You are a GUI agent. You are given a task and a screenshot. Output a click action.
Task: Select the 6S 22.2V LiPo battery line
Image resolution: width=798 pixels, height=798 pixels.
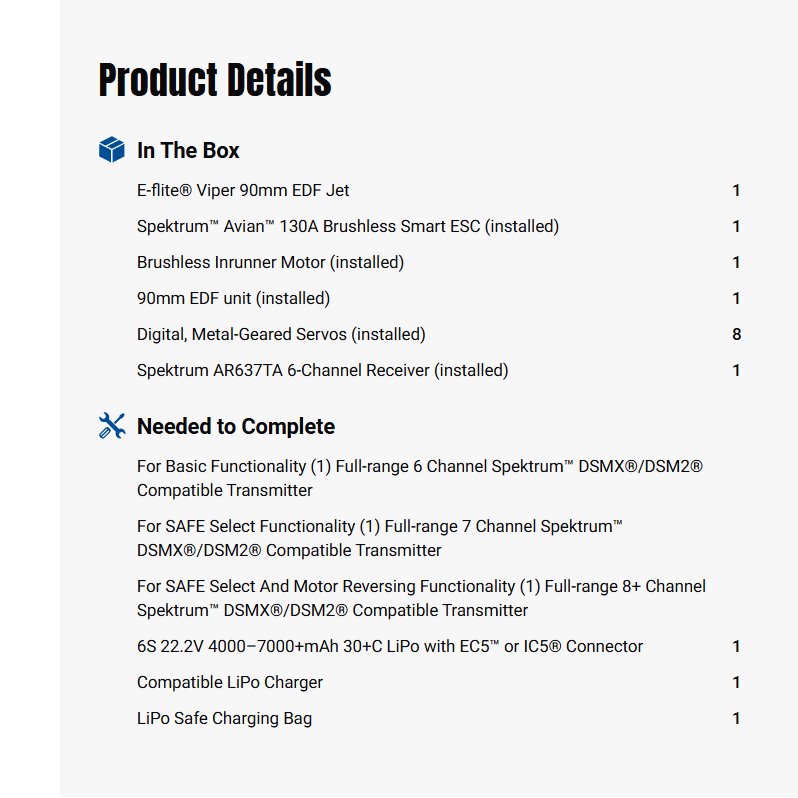390,646
